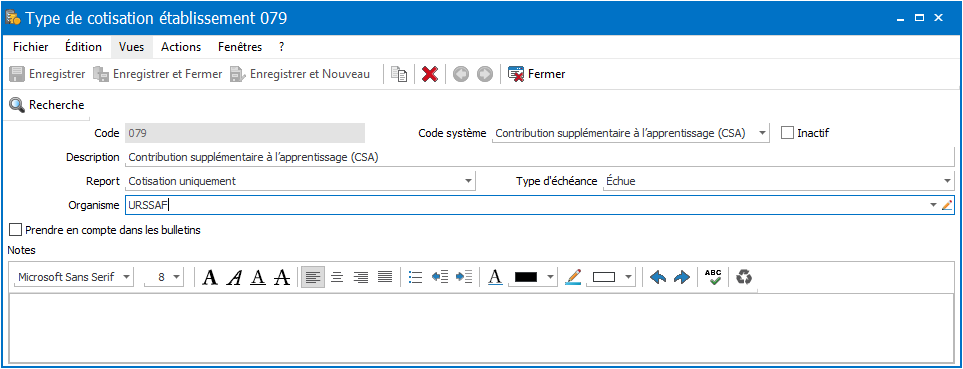The image size is (963, 369).
Task: Click the highlight marker icon
Action: 572,278
